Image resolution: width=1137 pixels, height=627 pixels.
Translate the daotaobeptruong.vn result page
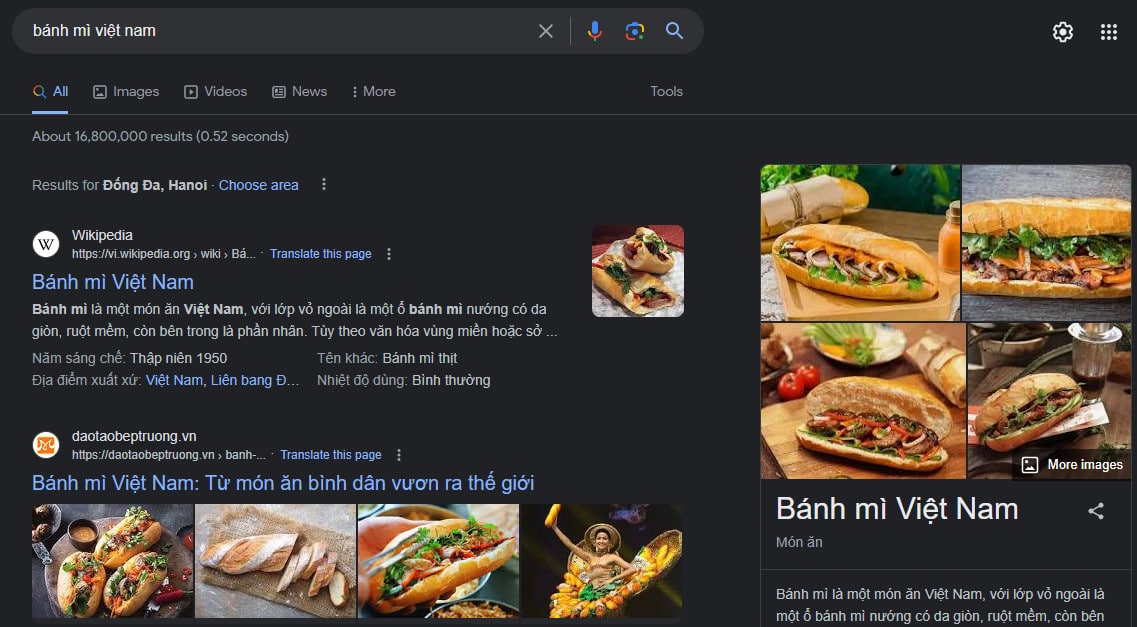coord(331,454)
